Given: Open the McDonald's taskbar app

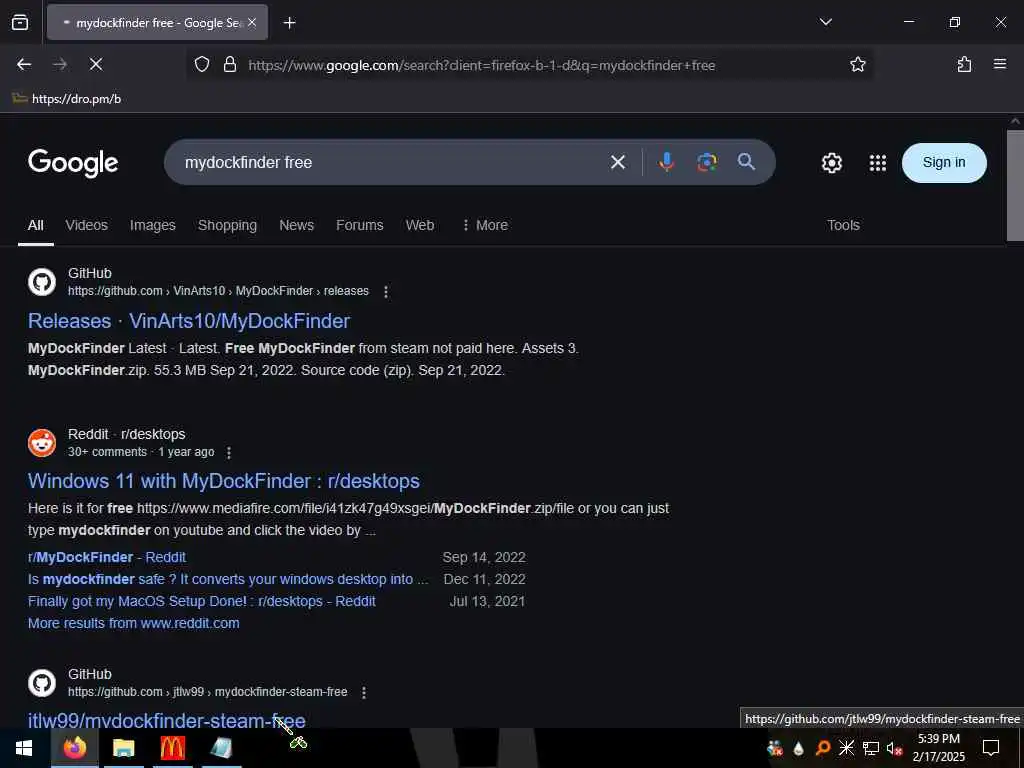Looking at the screenshot, I should [172, 748].
